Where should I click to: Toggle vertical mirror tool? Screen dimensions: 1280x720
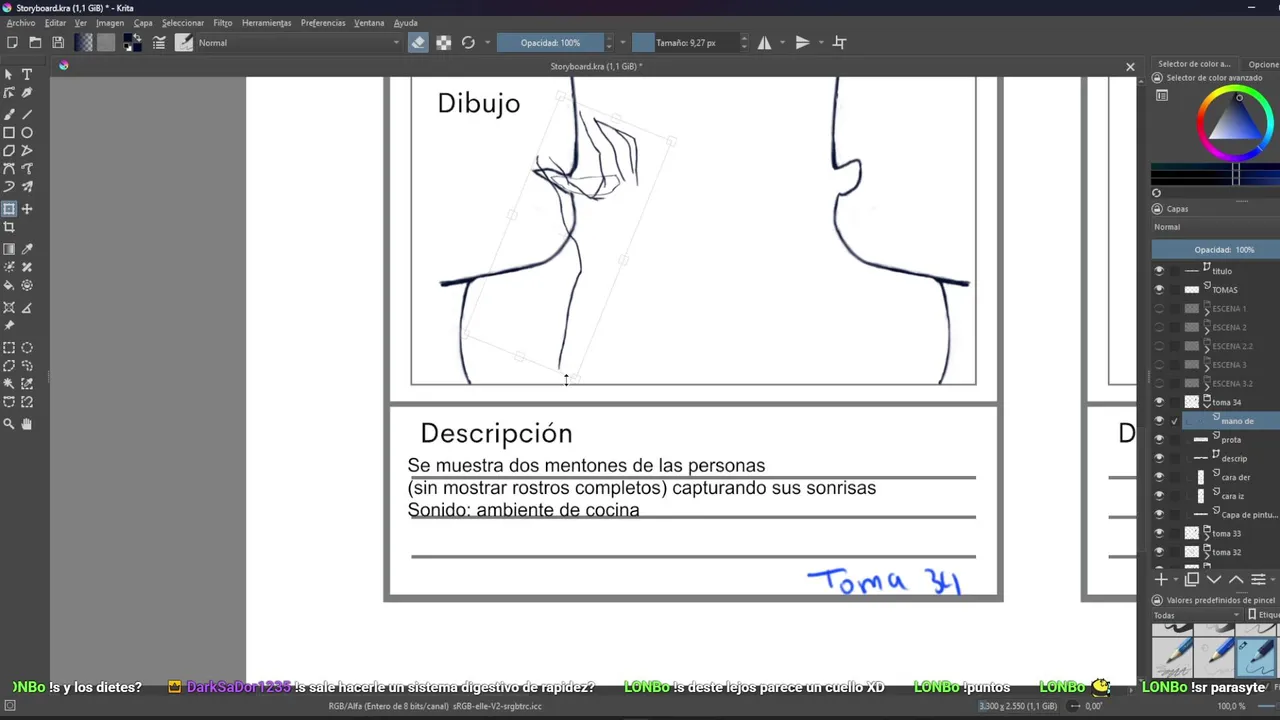pyautogui.click(x=802, y=43)
